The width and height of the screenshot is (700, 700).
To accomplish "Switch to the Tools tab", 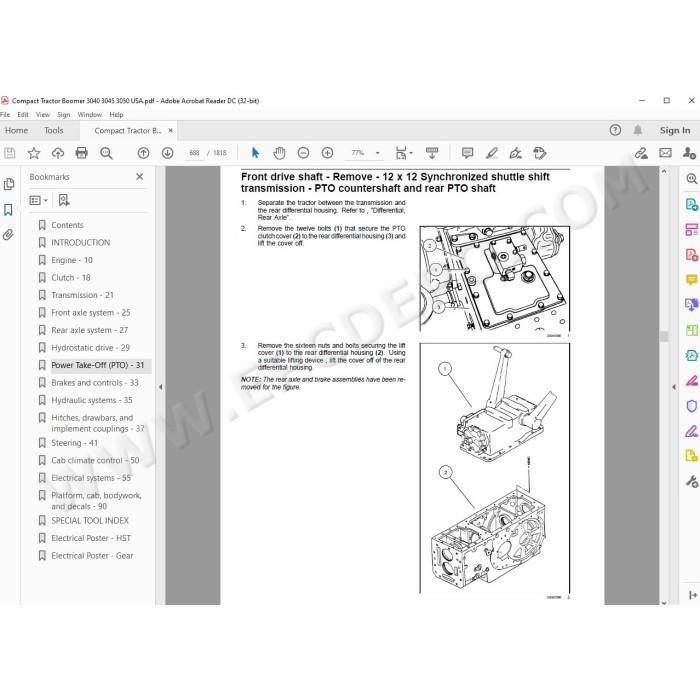I will [54, 130].
